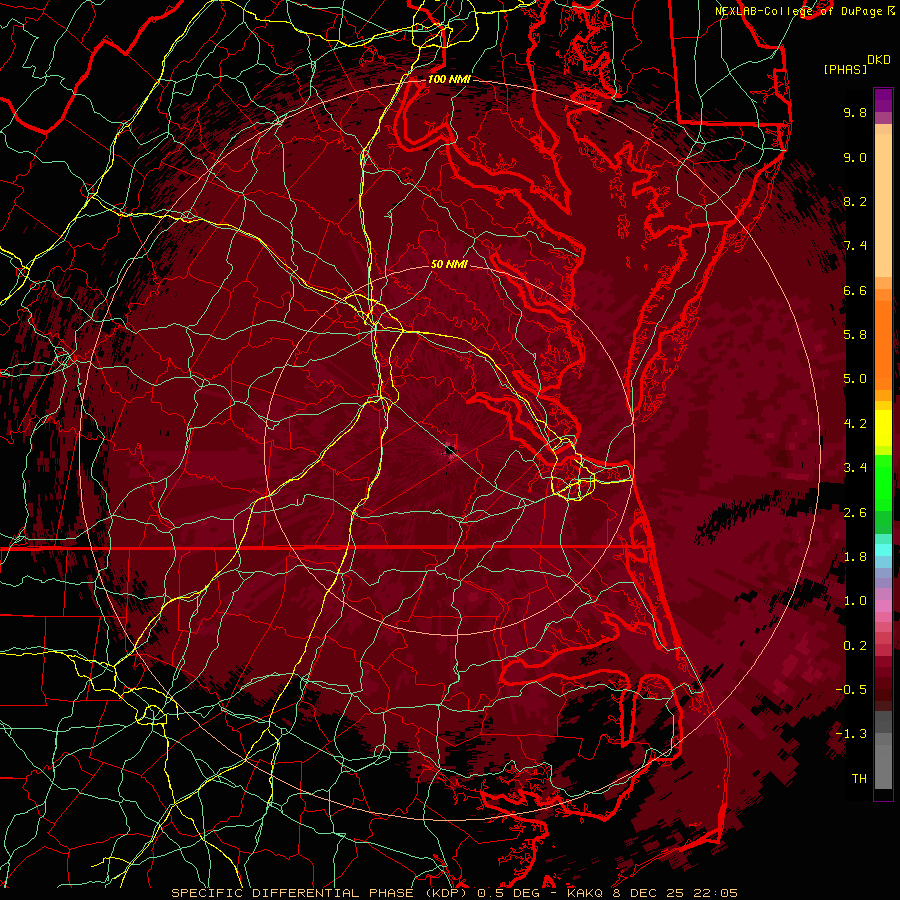Click the -0.5 scale value
The height and width of the screenshot is (900, 900).
851,690
